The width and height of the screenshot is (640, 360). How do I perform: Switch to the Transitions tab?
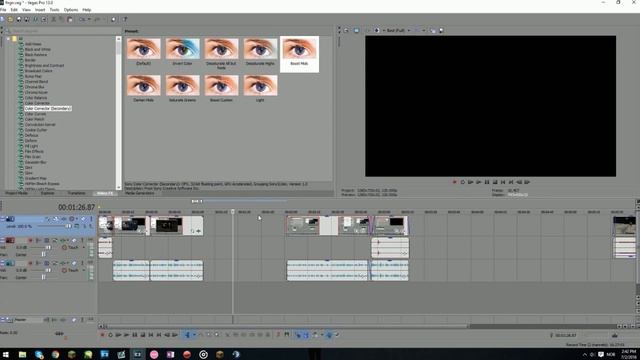(77, 193)
